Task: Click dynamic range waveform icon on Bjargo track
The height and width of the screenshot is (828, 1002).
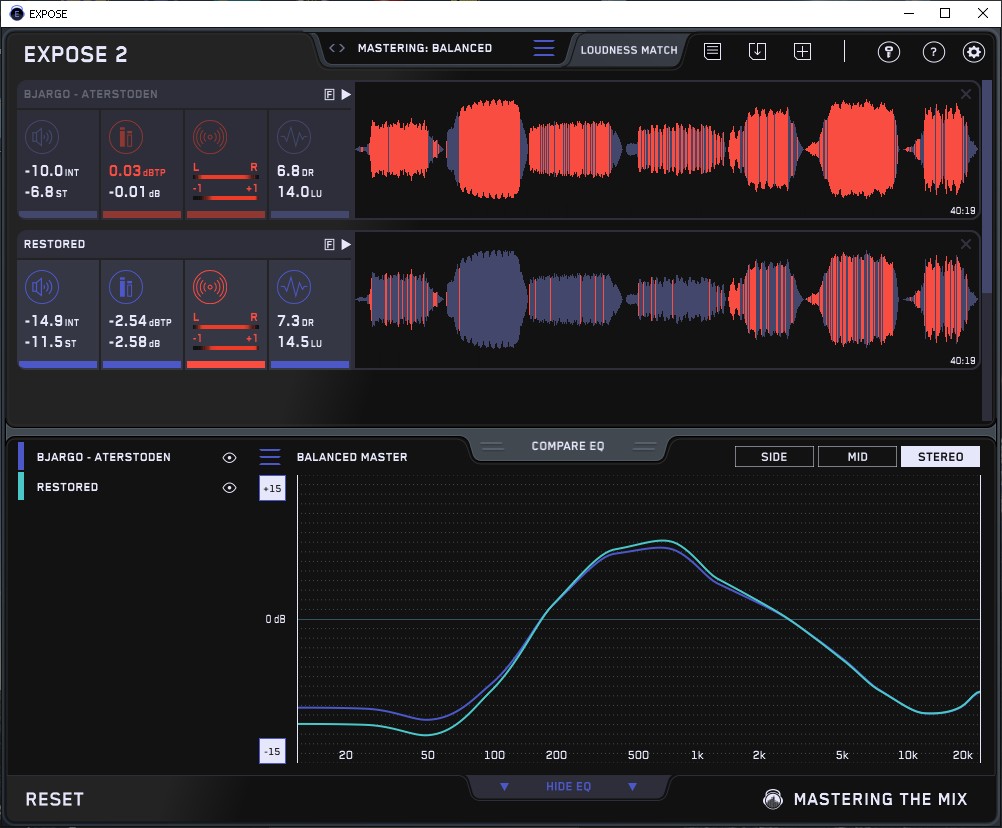Action: click(294, 137)
